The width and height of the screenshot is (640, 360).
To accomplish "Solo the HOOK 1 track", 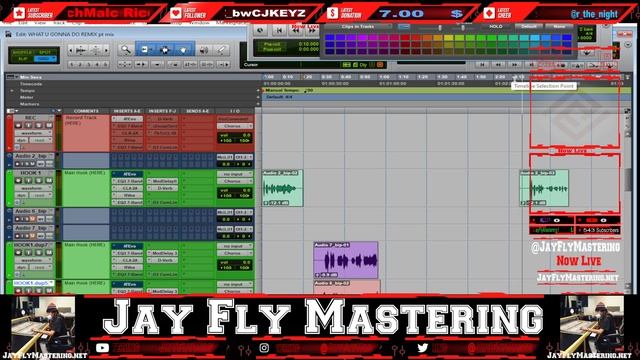I will tap(39, 180).
